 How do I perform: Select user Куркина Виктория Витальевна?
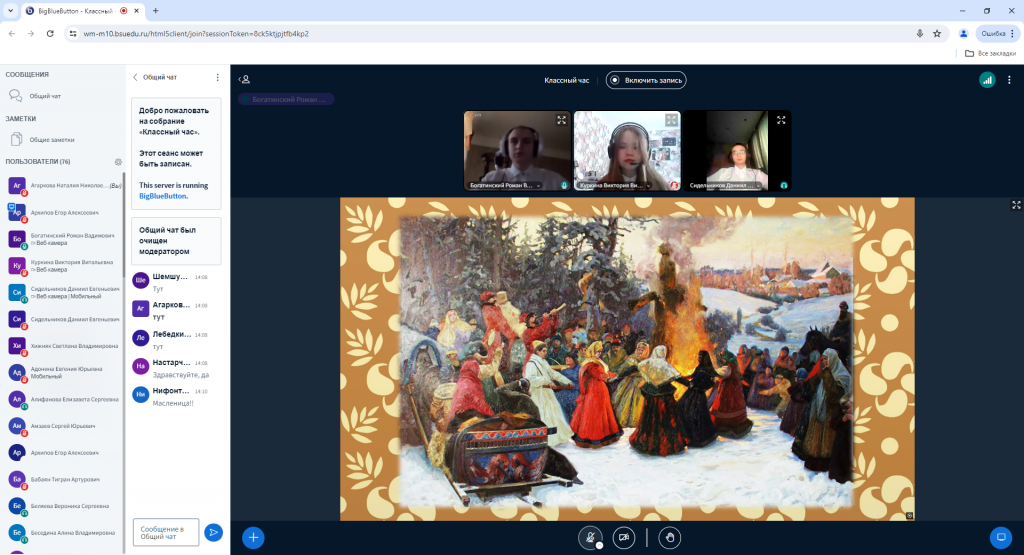[64, 266]
